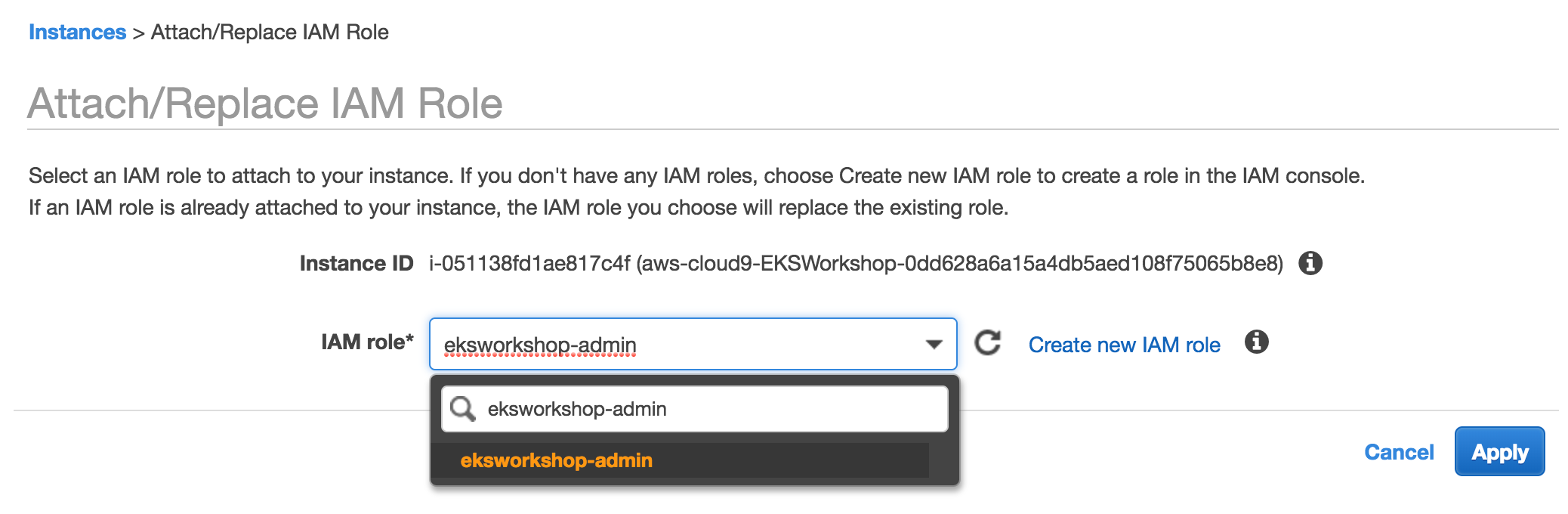
Task: Click the magnifier icon in role search
Action: pos(462,409)
